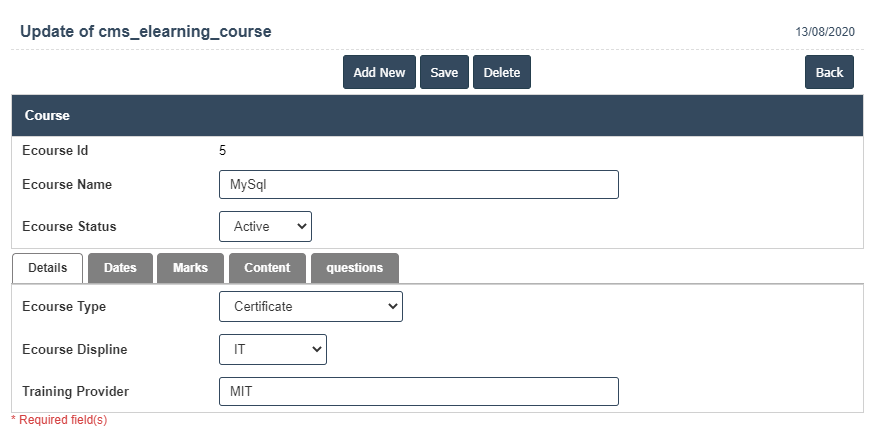The height and width of the screenshot is (438, 879).
Task: Click the page title 'Update of cms_elearning_course'
Action: coord(145,32)
